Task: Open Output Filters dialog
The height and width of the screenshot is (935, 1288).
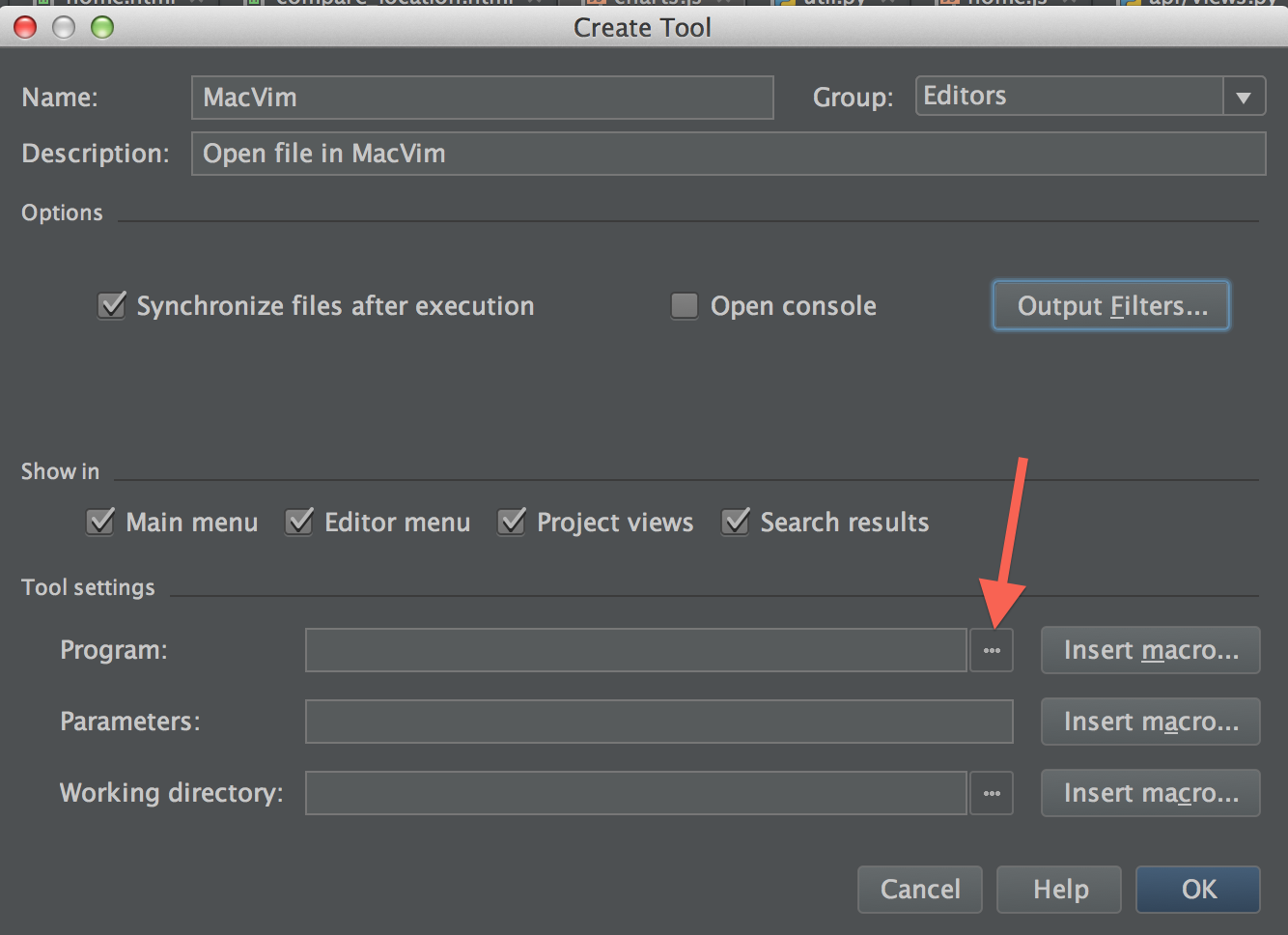Action: pyautogui.click(x=1111, y=305)
